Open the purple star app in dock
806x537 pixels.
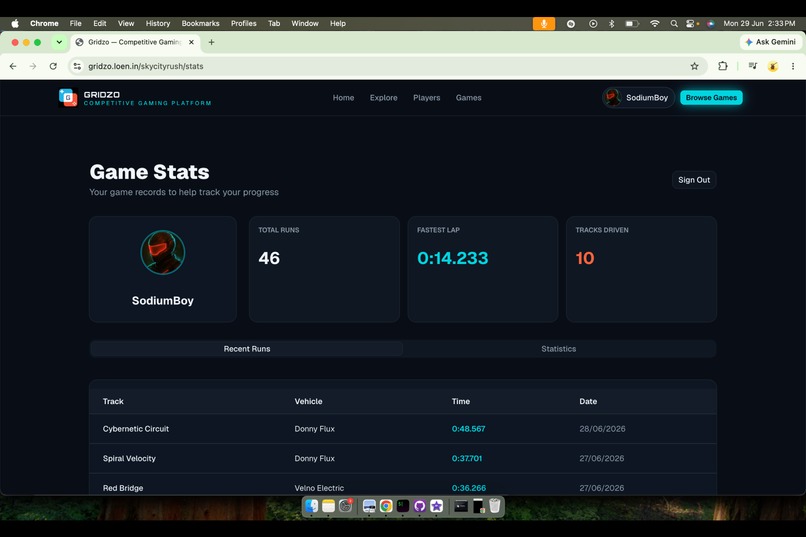click(x=436, y=506)
